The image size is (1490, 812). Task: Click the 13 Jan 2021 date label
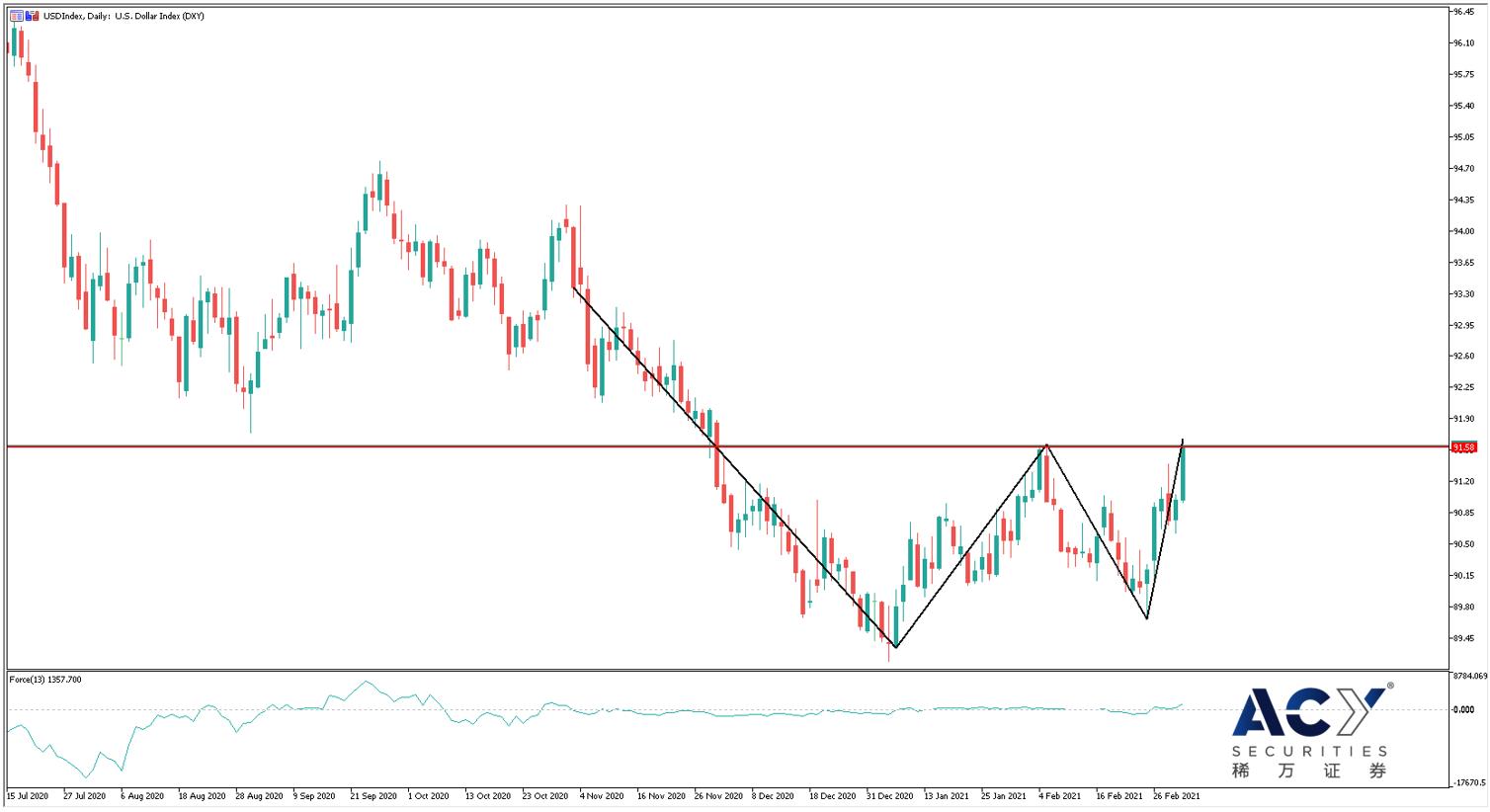[948, 795]
